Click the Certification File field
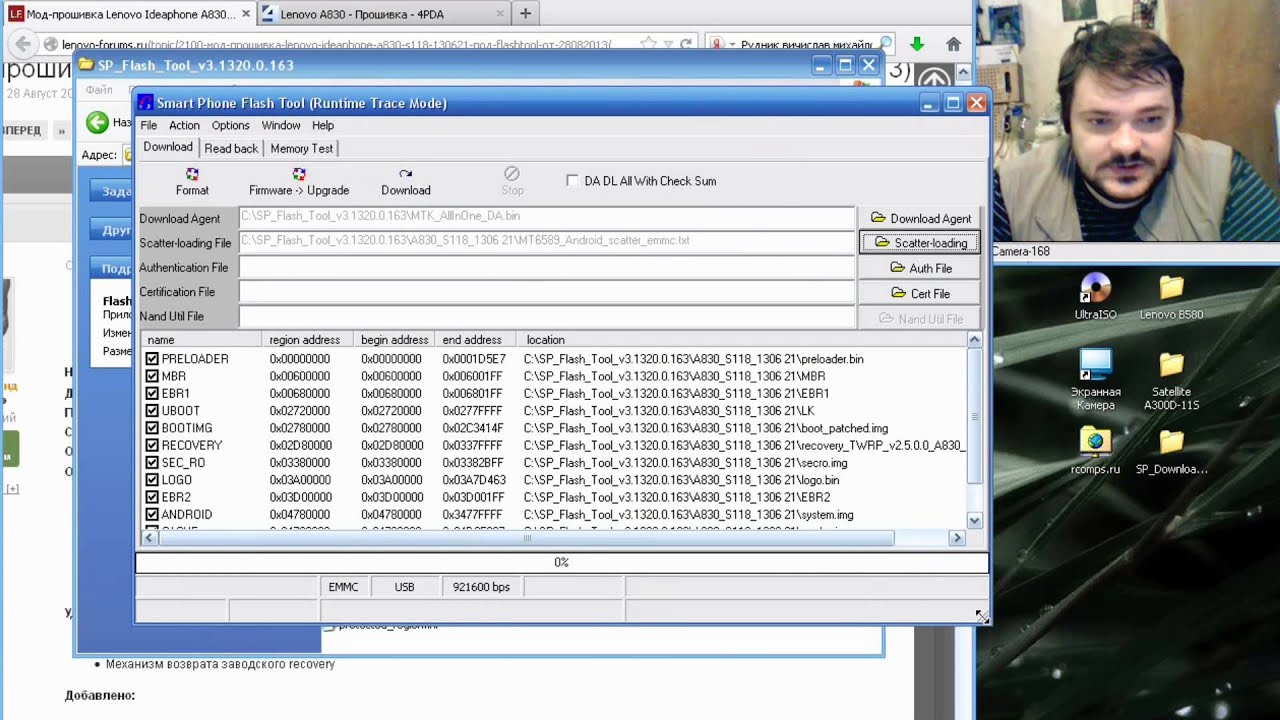 tap(547, 292)
